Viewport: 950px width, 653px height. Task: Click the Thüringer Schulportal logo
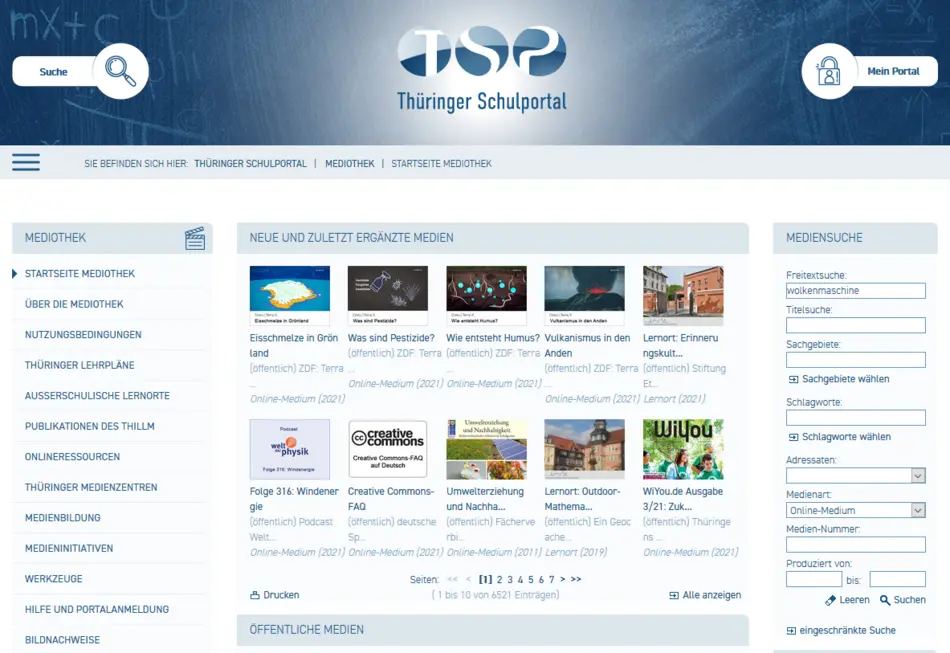pyautogui.click(x=481, y=68)
